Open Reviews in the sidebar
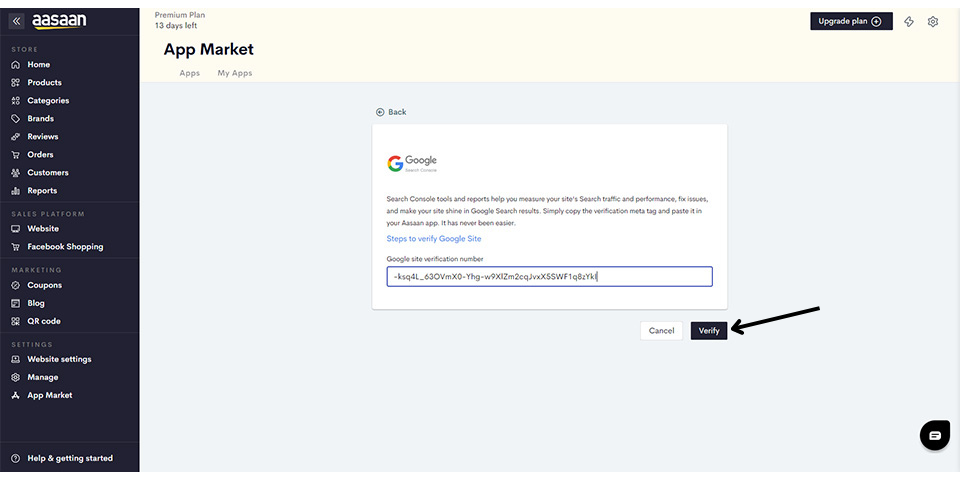This screenshot has width=960, height=480. point(43,137)
